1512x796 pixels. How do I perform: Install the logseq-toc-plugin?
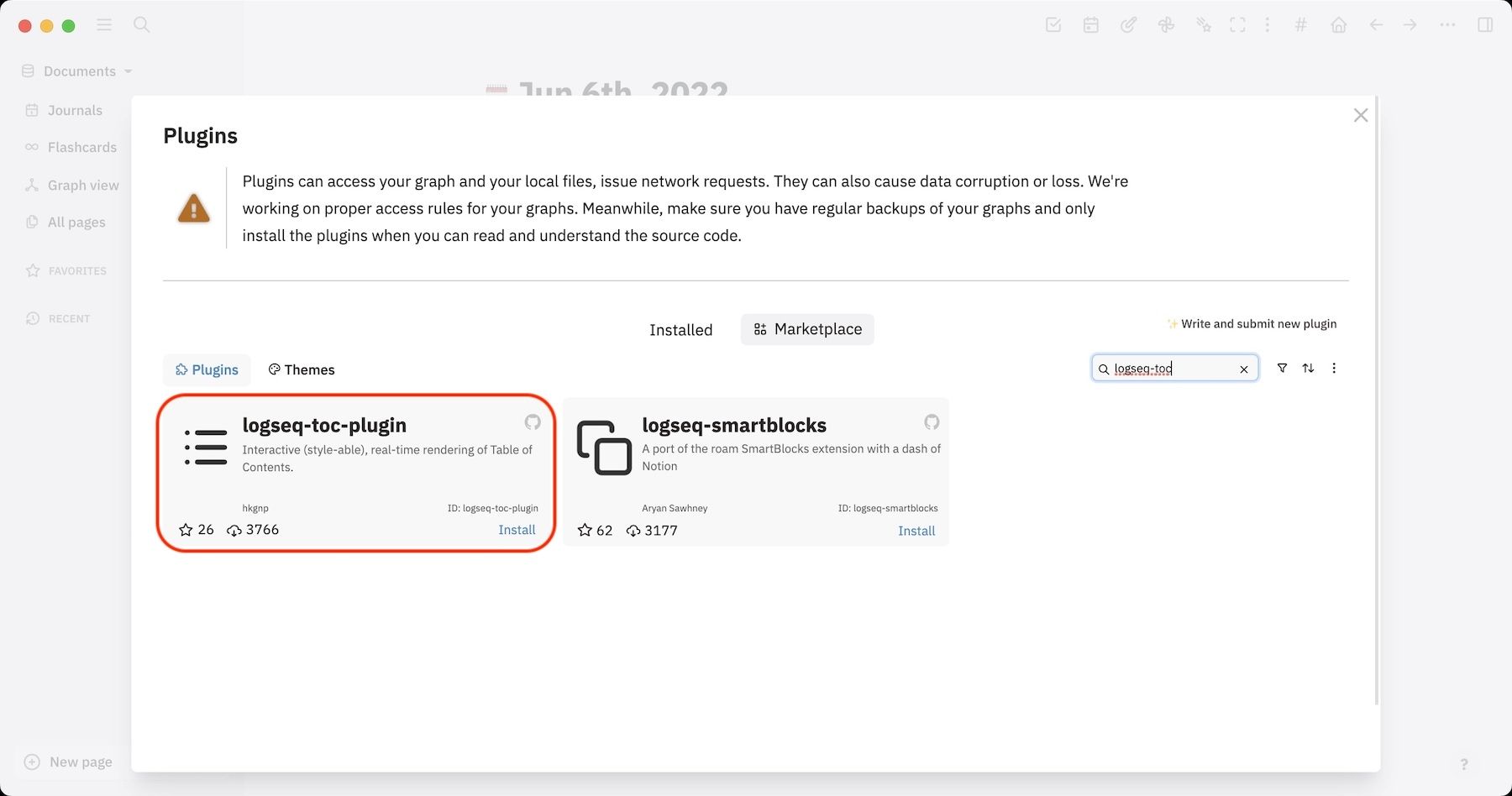tap(517, 530)
